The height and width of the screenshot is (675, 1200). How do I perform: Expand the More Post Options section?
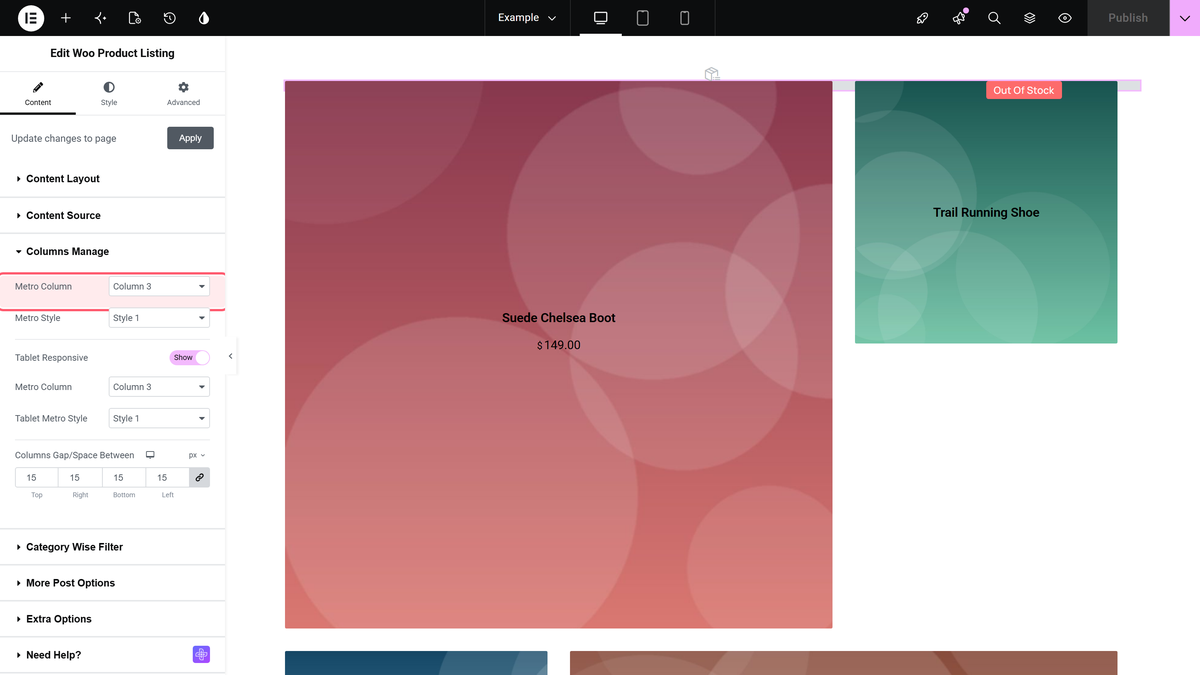pos(113,583)
